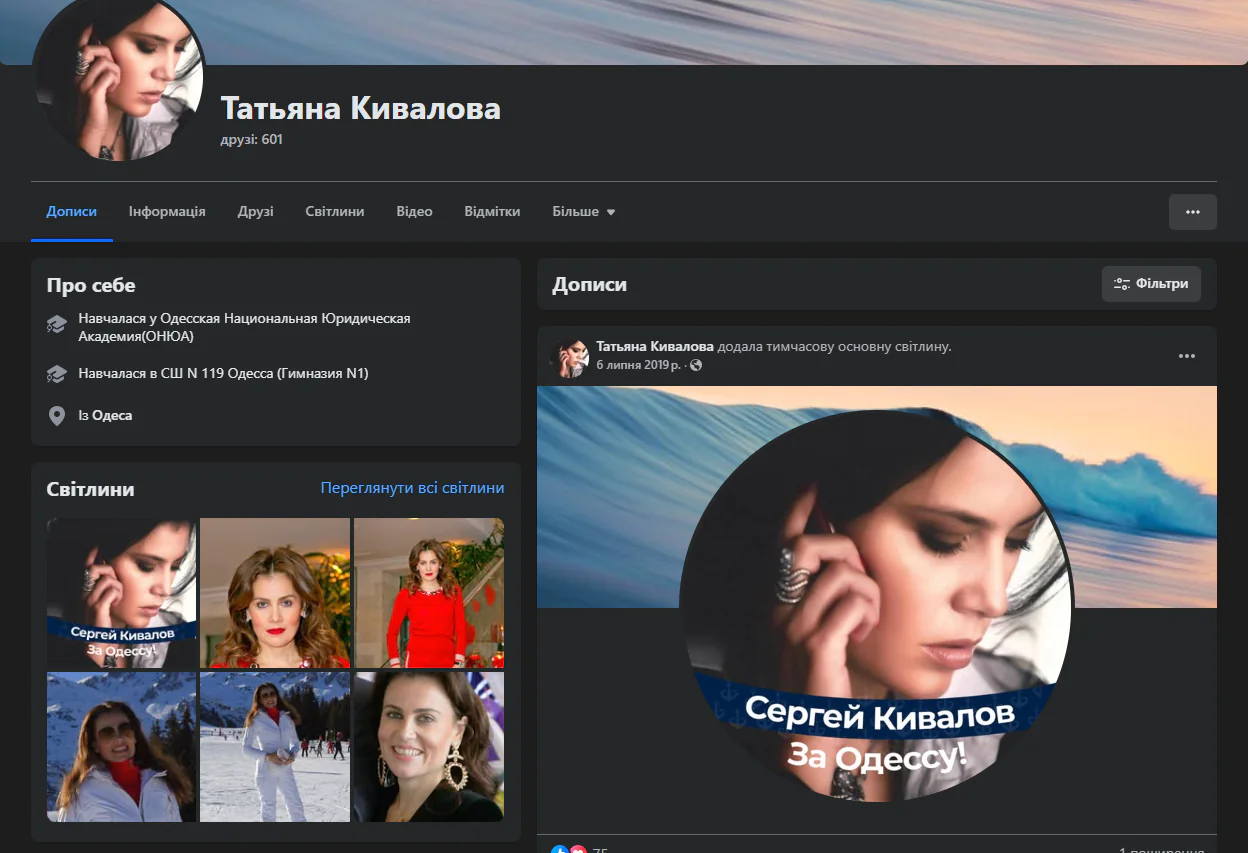Go to the Світлини tab
The width and height of the screenshot is (1248, 853).
[x=334, y=212]
